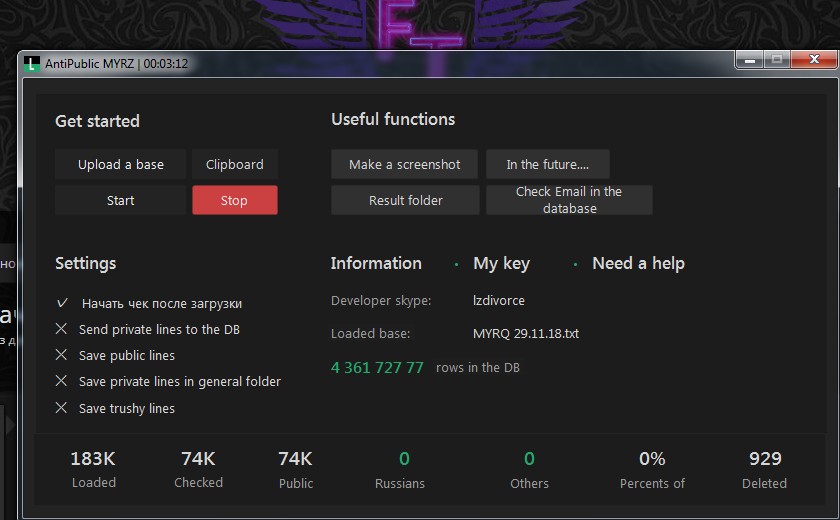Click the developer skype 'lzdivorce'

tap(499, 300)
